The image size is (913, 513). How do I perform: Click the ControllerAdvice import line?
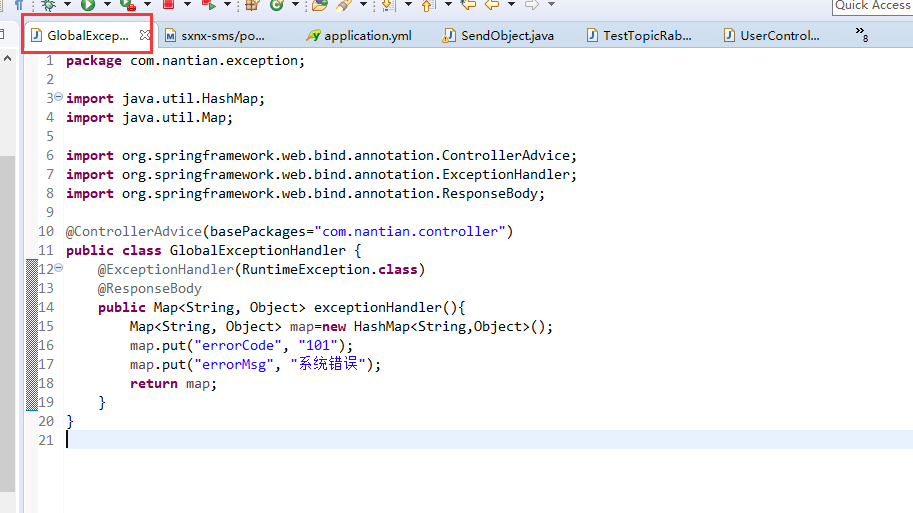(x=321, y=155)
